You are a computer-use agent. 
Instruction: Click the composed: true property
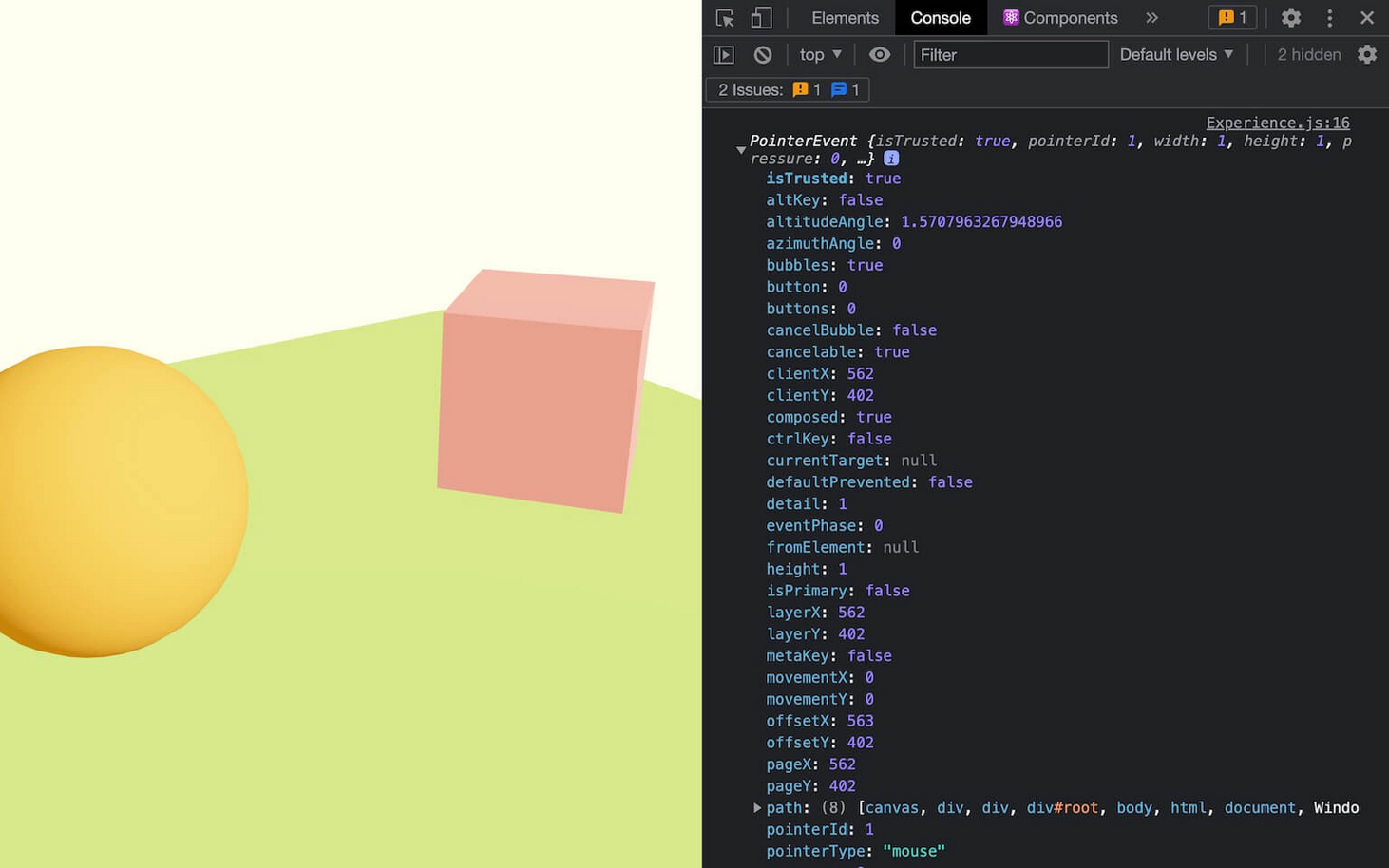828,418
